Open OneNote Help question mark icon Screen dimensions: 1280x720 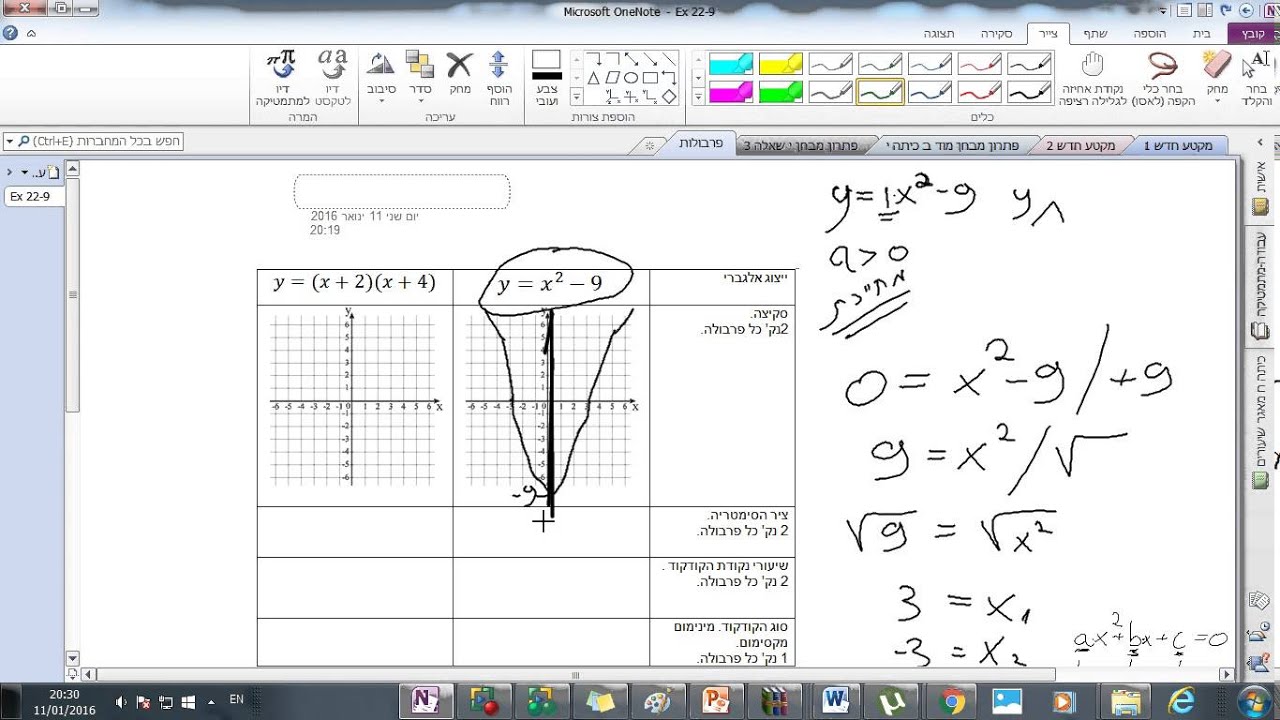(10, 33)
